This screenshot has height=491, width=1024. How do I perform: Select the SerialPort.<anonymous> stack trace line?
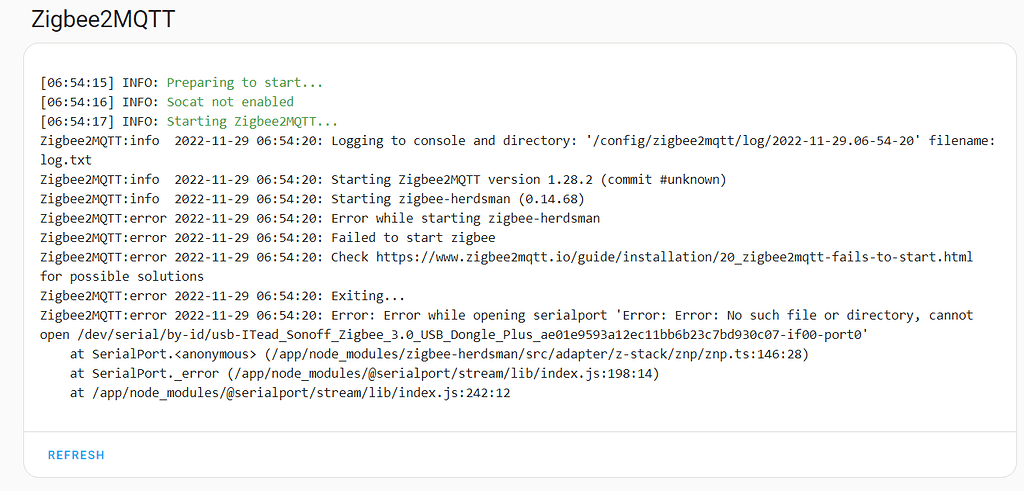tap(439, 354)
